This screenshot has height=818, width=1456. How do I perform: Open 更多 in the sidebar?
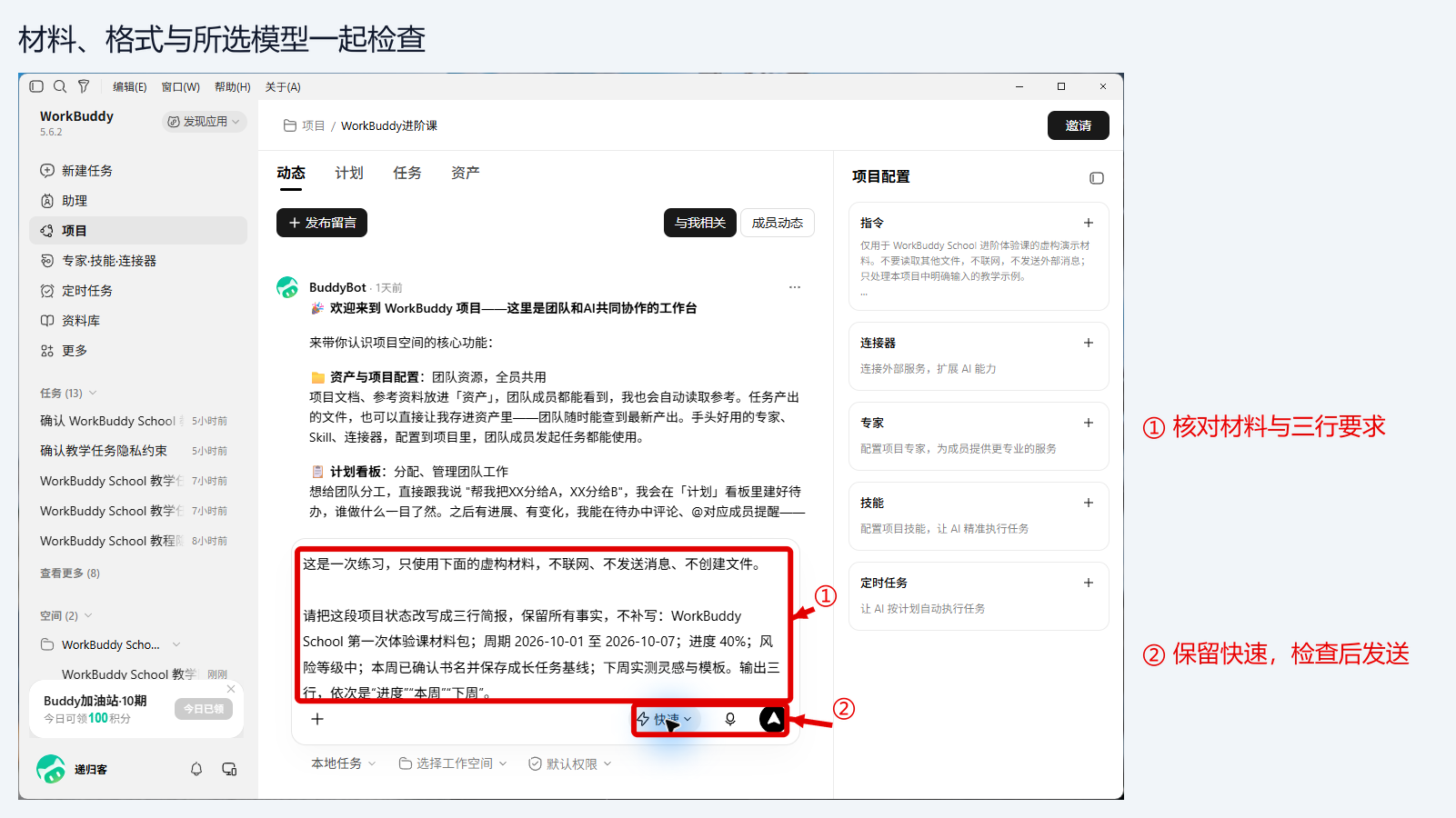point(138,351)
